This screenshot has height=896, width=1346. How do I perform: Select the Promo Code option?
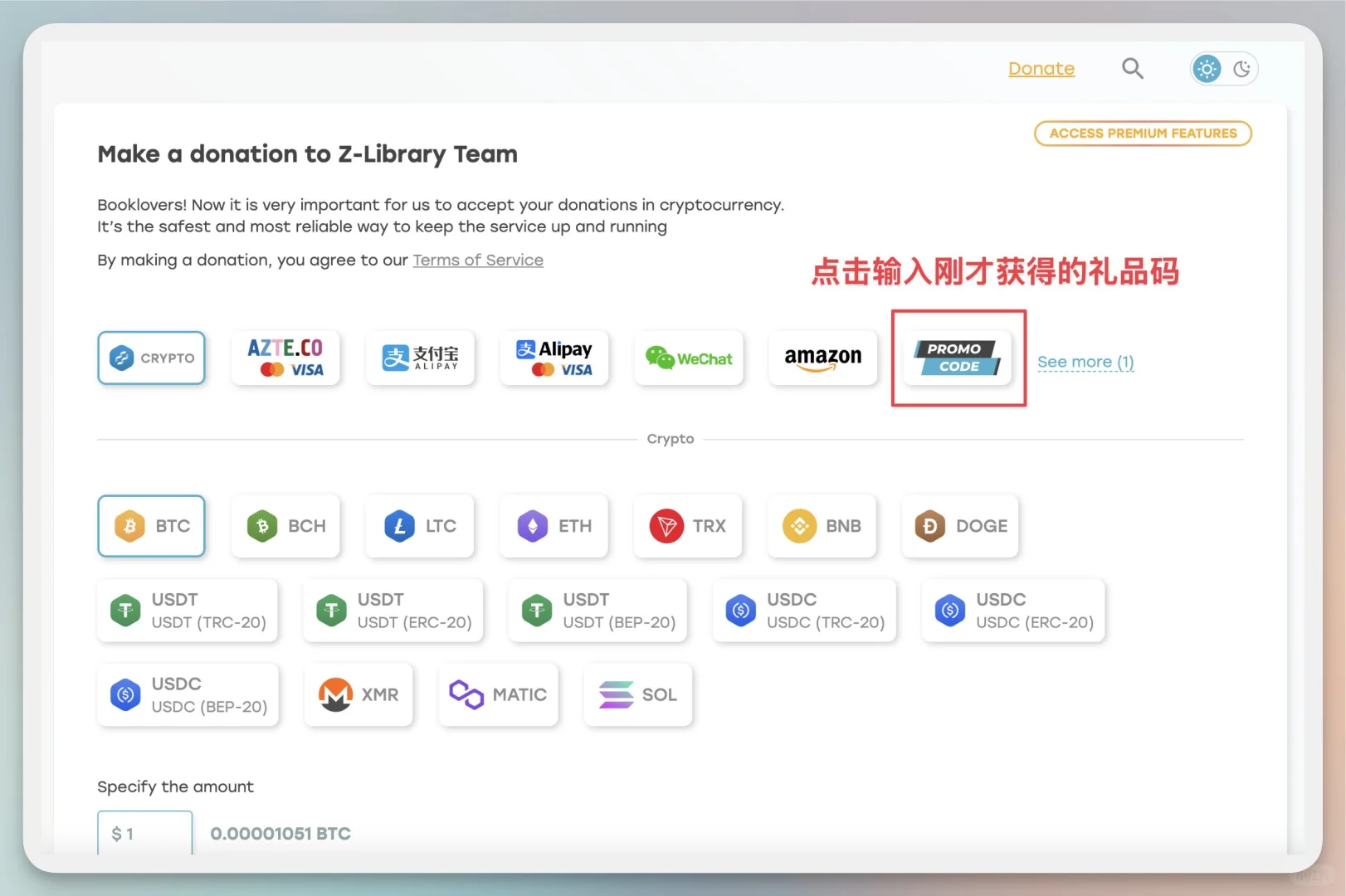tap(958, 358)
